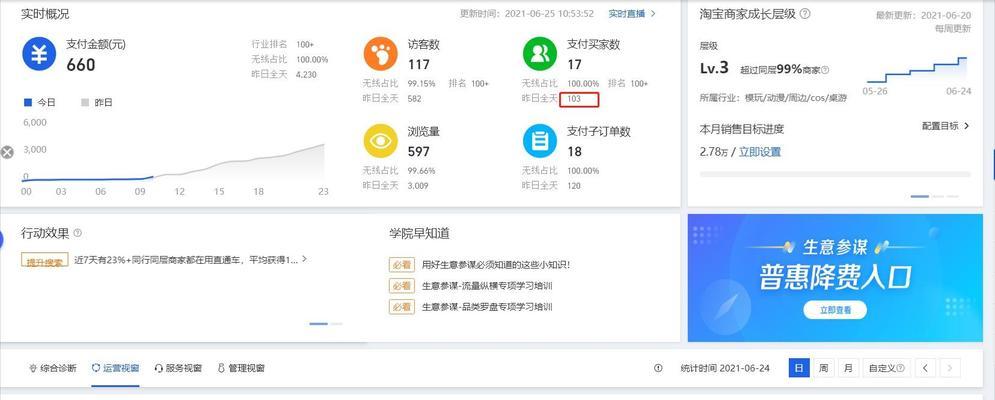Toggle 昨日 legend series in chart
This screenshot has width=995, height=400.
pyautogui.click(x=96, y=102)
